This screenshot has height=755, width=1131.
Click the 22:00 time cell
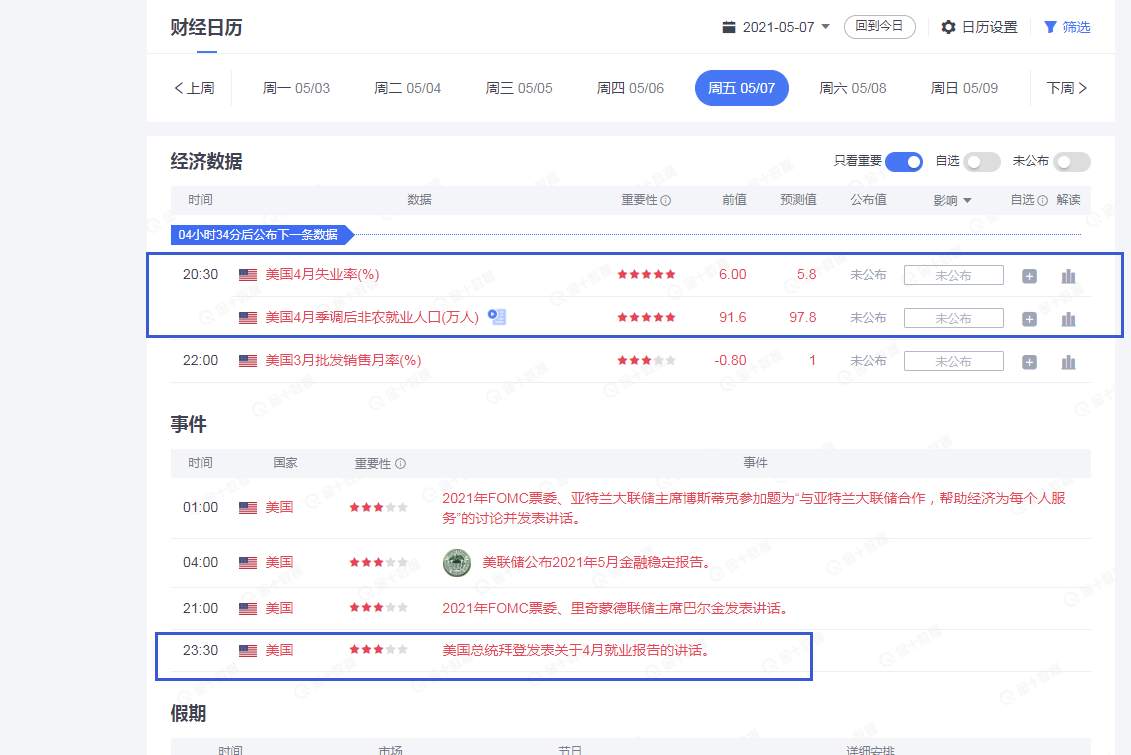pos(200,361)
